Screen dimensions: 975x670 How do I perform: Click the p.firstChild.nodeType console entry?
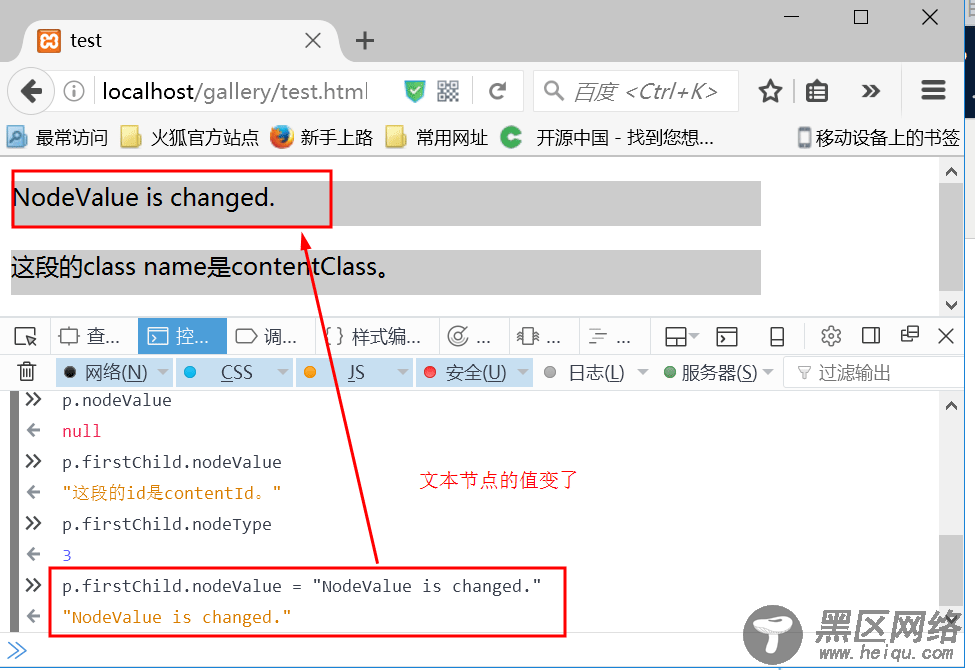167,524
